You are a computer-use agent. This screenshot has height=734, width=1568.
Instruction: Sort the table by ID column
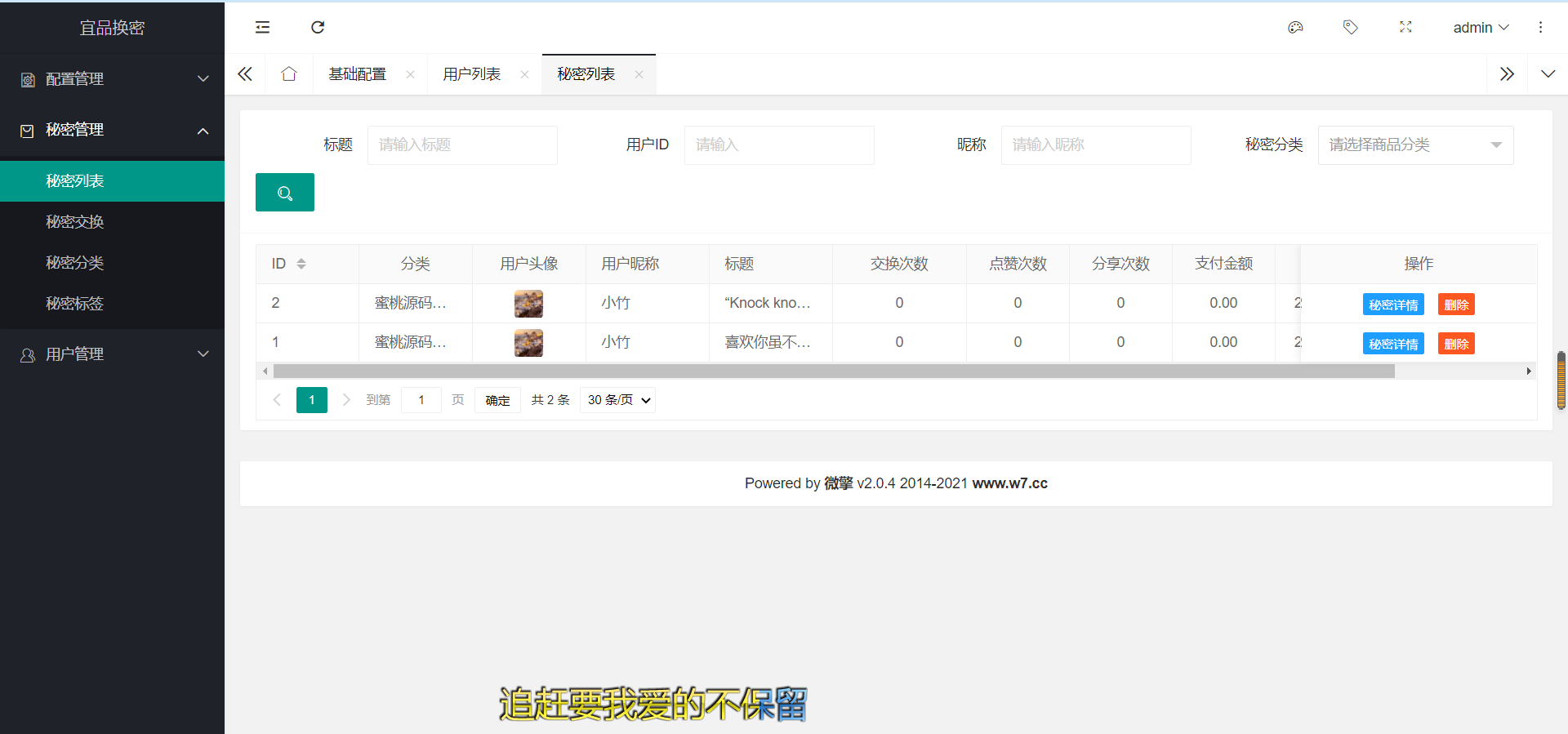301,264
